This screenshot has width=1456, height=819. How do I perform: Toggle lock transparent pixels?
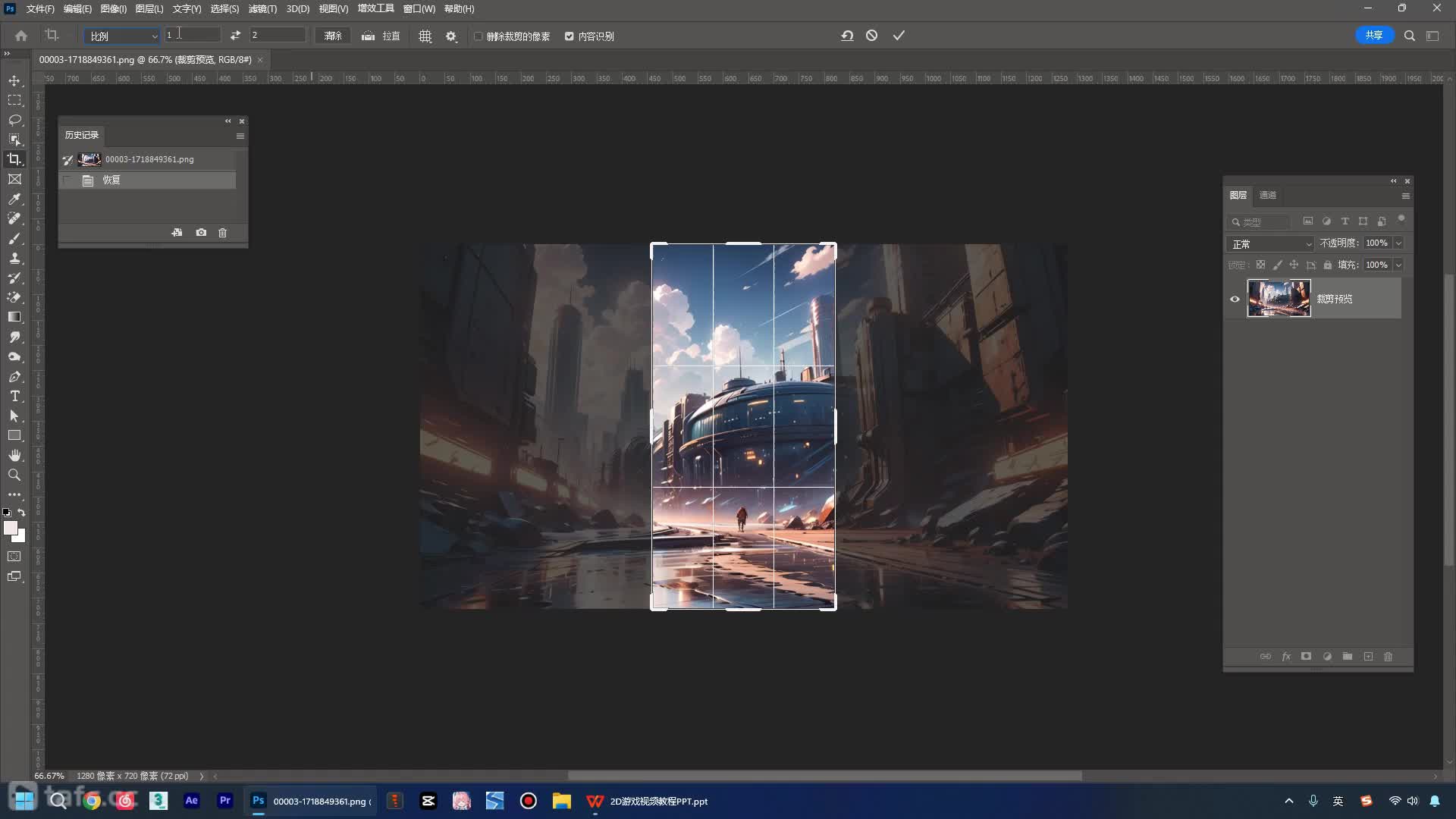point(1260,265)
